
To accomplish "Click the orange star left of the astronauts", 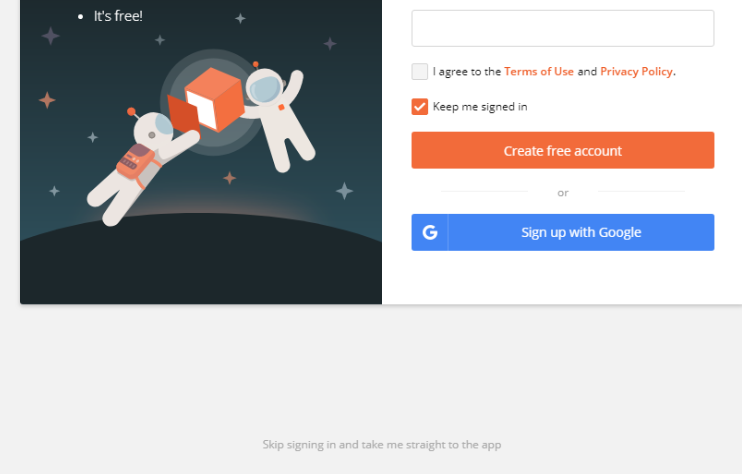I will click(x=46, y=100).
